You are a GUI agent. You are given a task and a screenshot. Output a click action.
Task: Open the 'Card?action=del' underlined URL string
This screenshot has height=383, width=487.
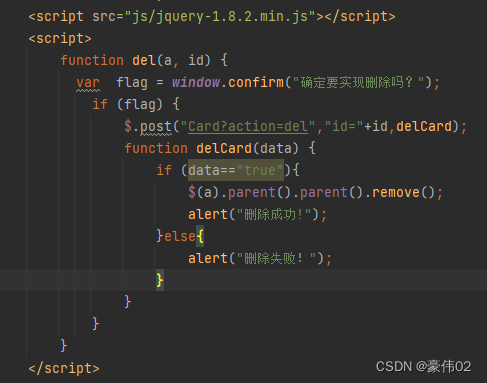[x=248, y=127]
